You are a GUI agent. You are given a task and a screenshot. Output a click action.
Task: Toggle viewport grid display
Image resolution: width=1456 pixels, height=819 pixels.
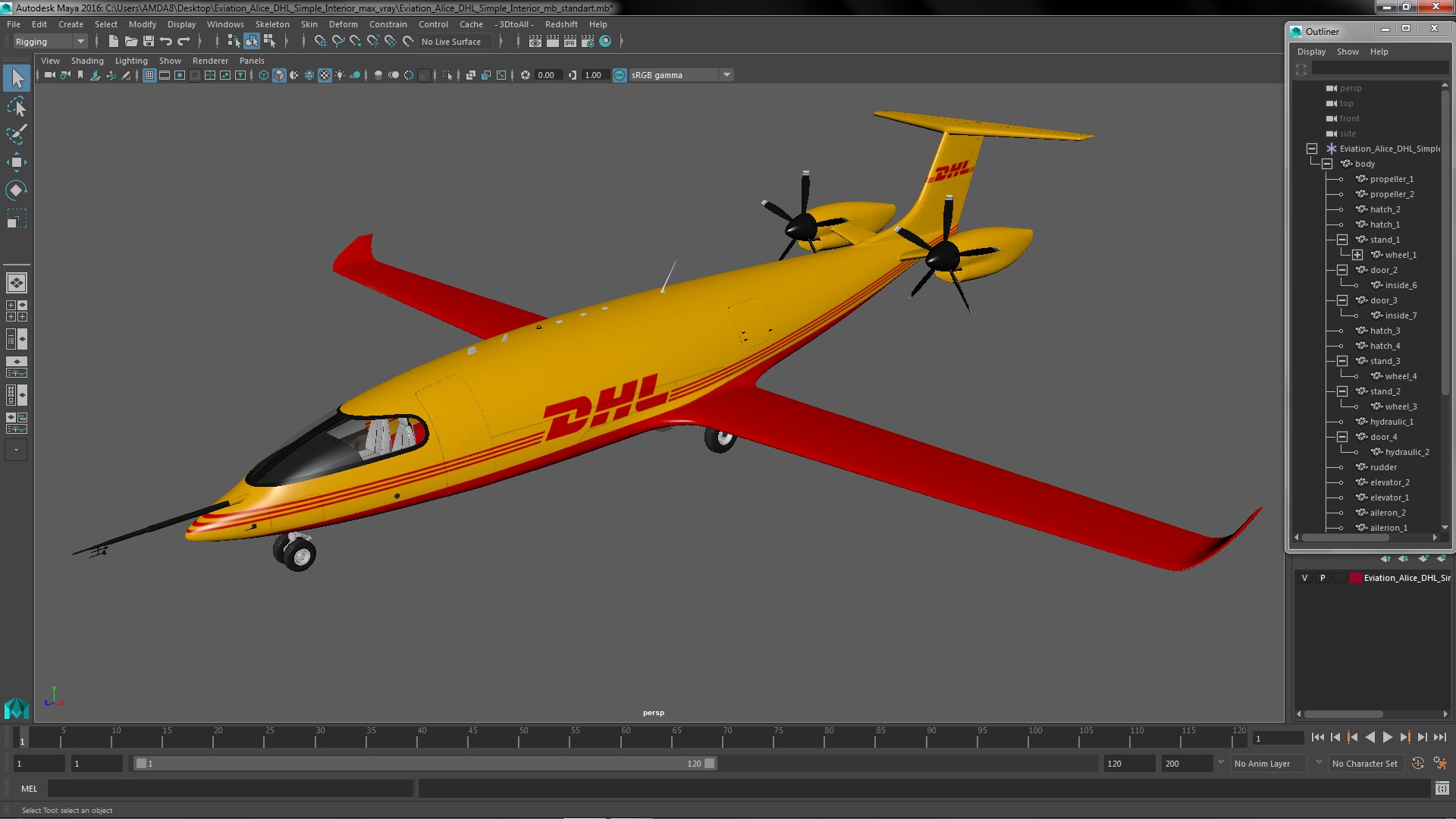pyautogui.click(x=149, y=75)
